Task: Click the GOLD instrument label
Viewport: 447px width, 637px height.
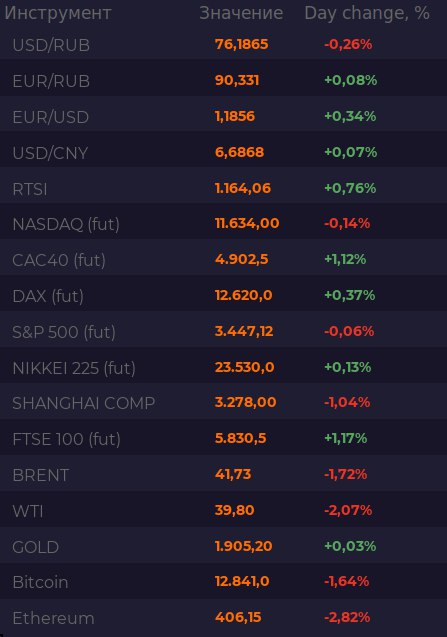Action: click(x=36, y=547)
